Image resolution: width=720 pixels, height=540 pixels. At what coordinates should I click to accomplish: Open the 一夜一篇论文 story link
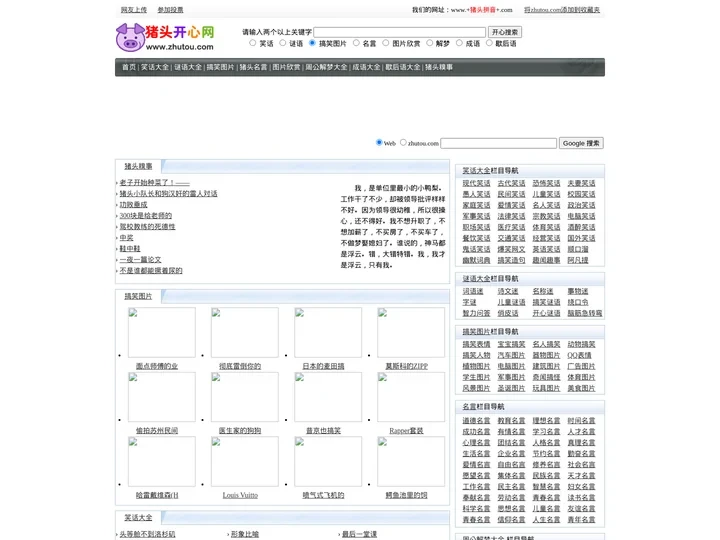click(141, 259)
